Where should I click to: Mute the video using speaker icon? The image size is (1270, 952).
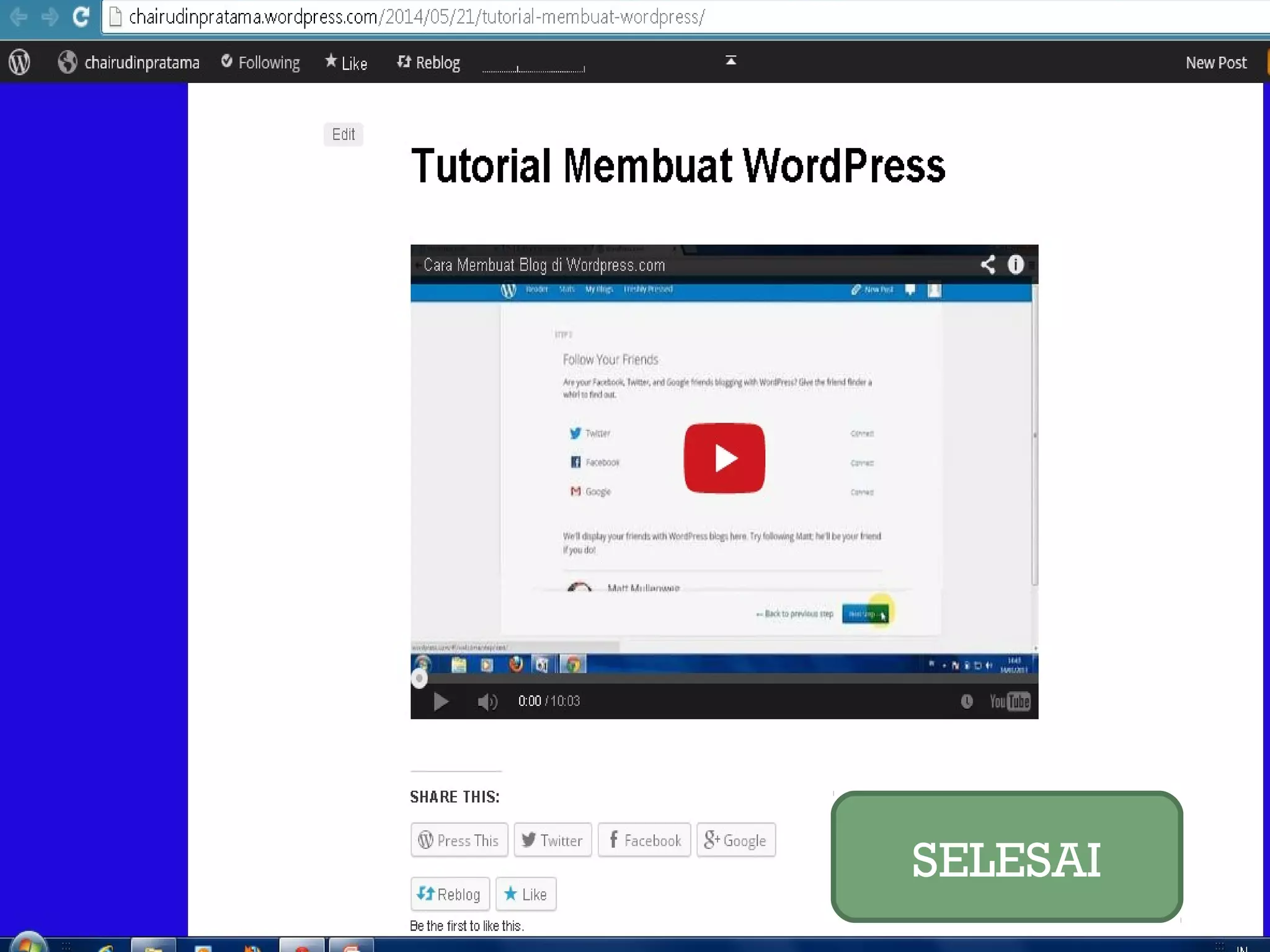[x=487, y=701]
